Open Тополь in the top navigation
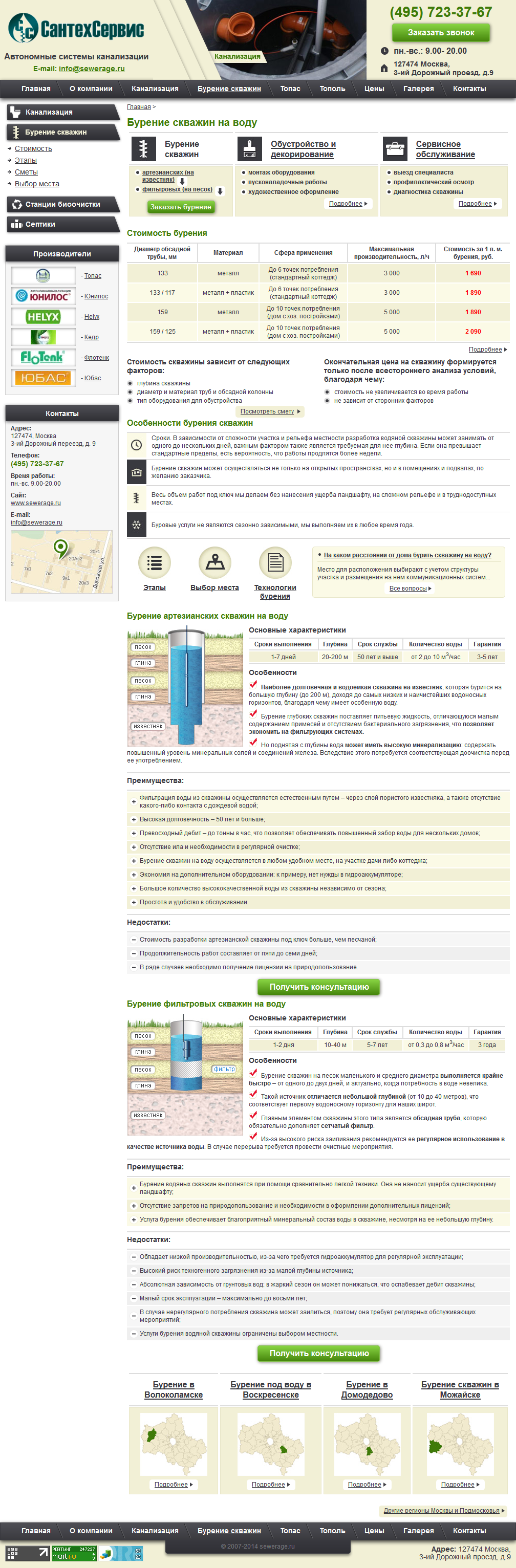The width and height of the screenshot is (516, 1568). point(333,89)
